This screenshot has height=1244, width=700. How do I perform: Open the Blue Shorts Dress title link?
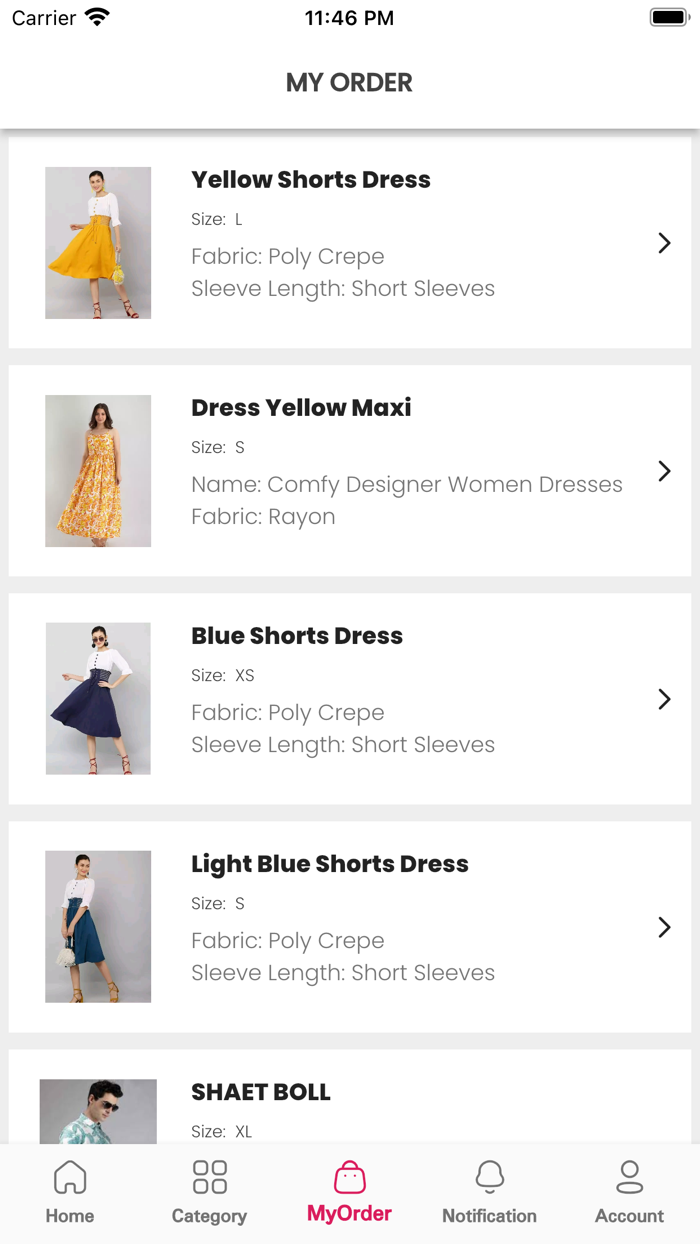297,636
